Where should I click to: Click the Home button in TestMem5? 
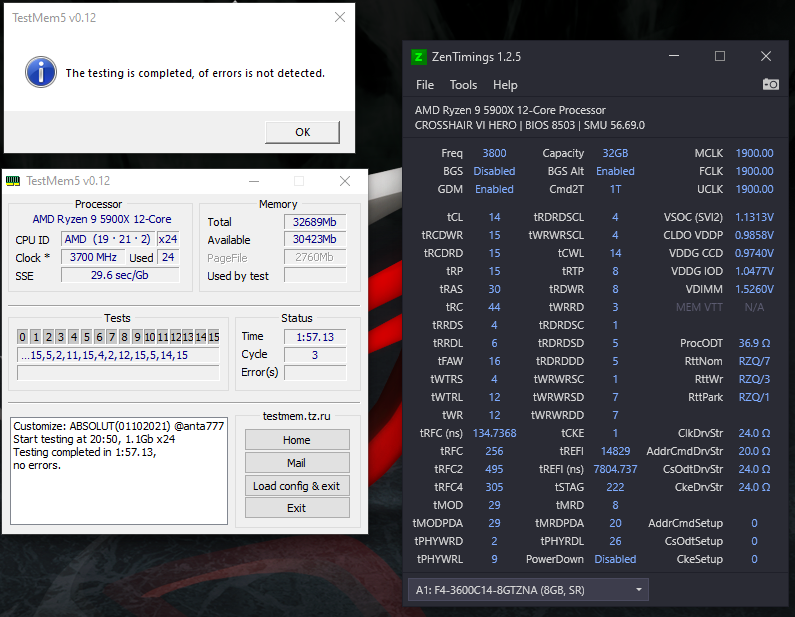[x=297, y=440]
